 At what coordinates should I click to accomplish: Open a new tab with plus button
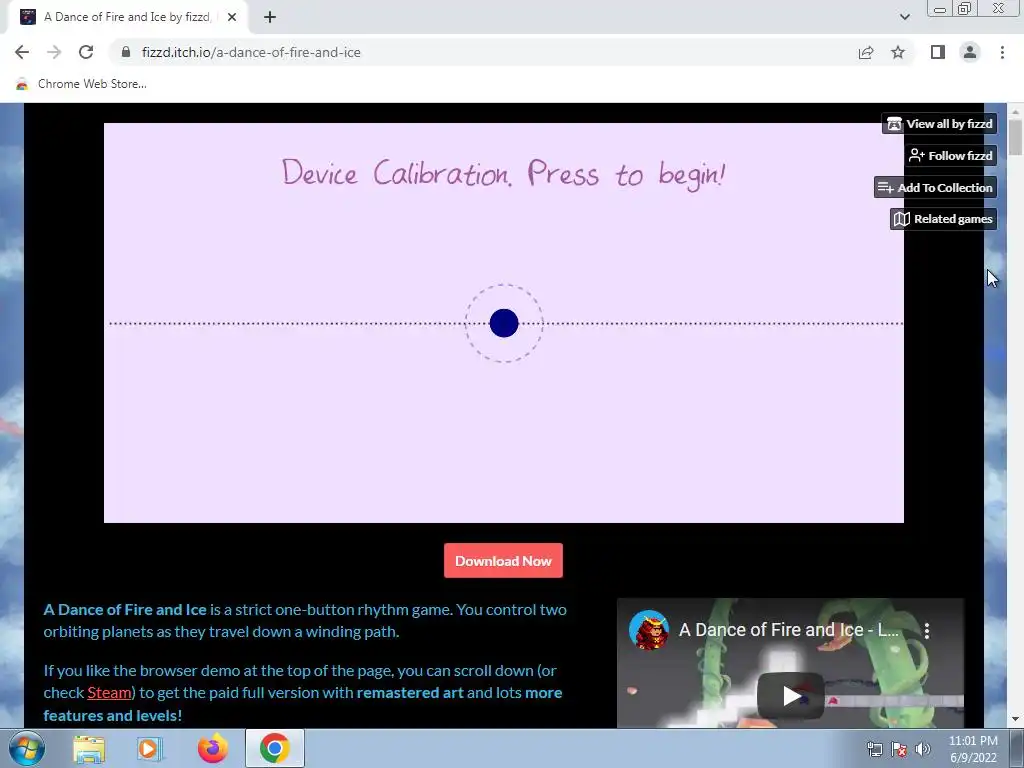[270, 17]
